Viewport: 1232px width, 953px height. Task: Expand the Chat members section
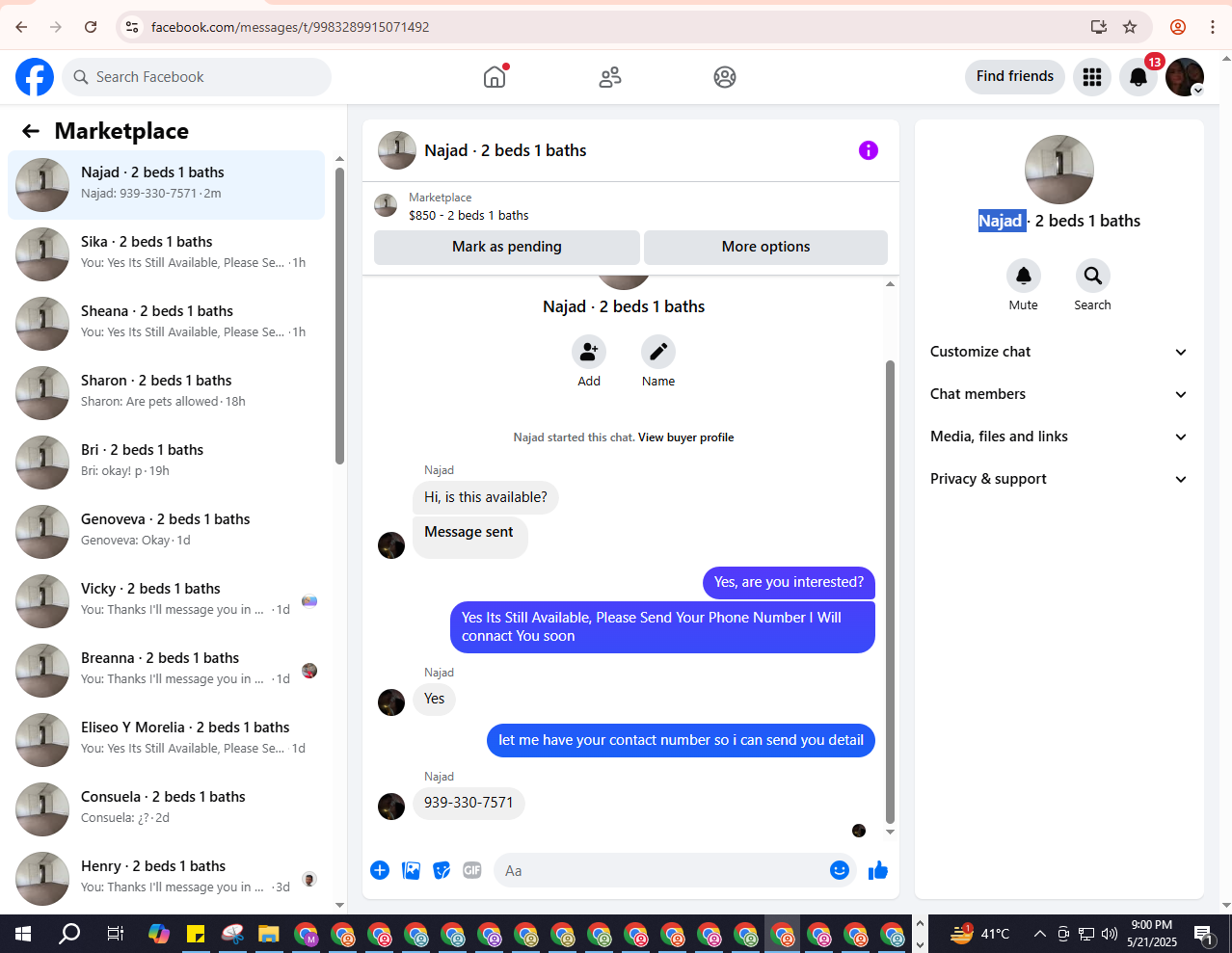click(1058, 394)
